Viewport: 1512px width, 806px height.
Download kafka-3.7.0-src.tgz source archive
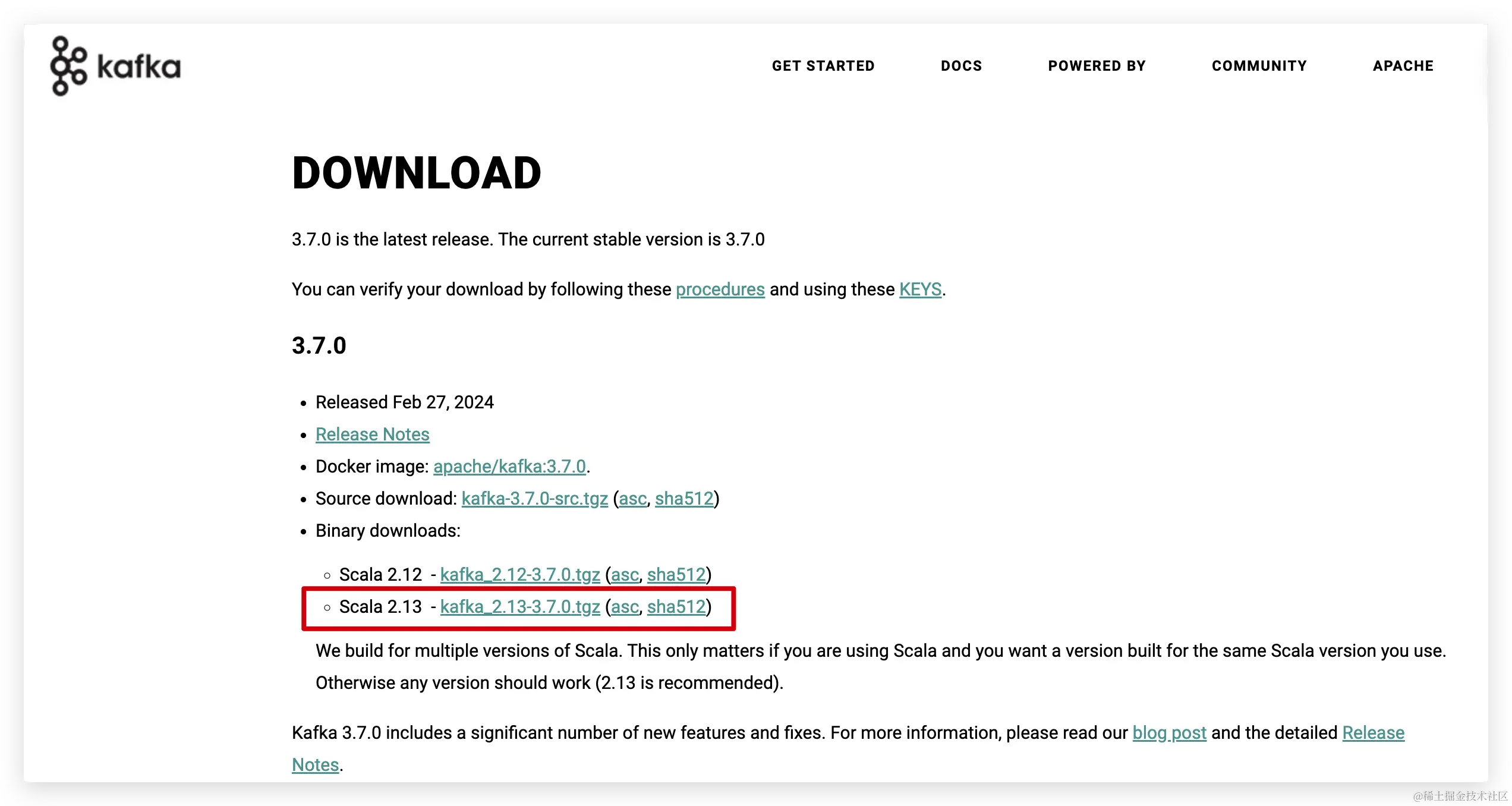pyautogui.click(x=534, y=499)
